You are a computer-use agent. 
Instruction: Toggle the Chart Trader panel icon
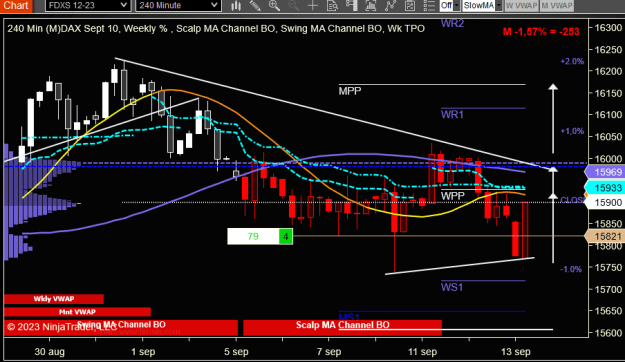[x=351, y=6]
